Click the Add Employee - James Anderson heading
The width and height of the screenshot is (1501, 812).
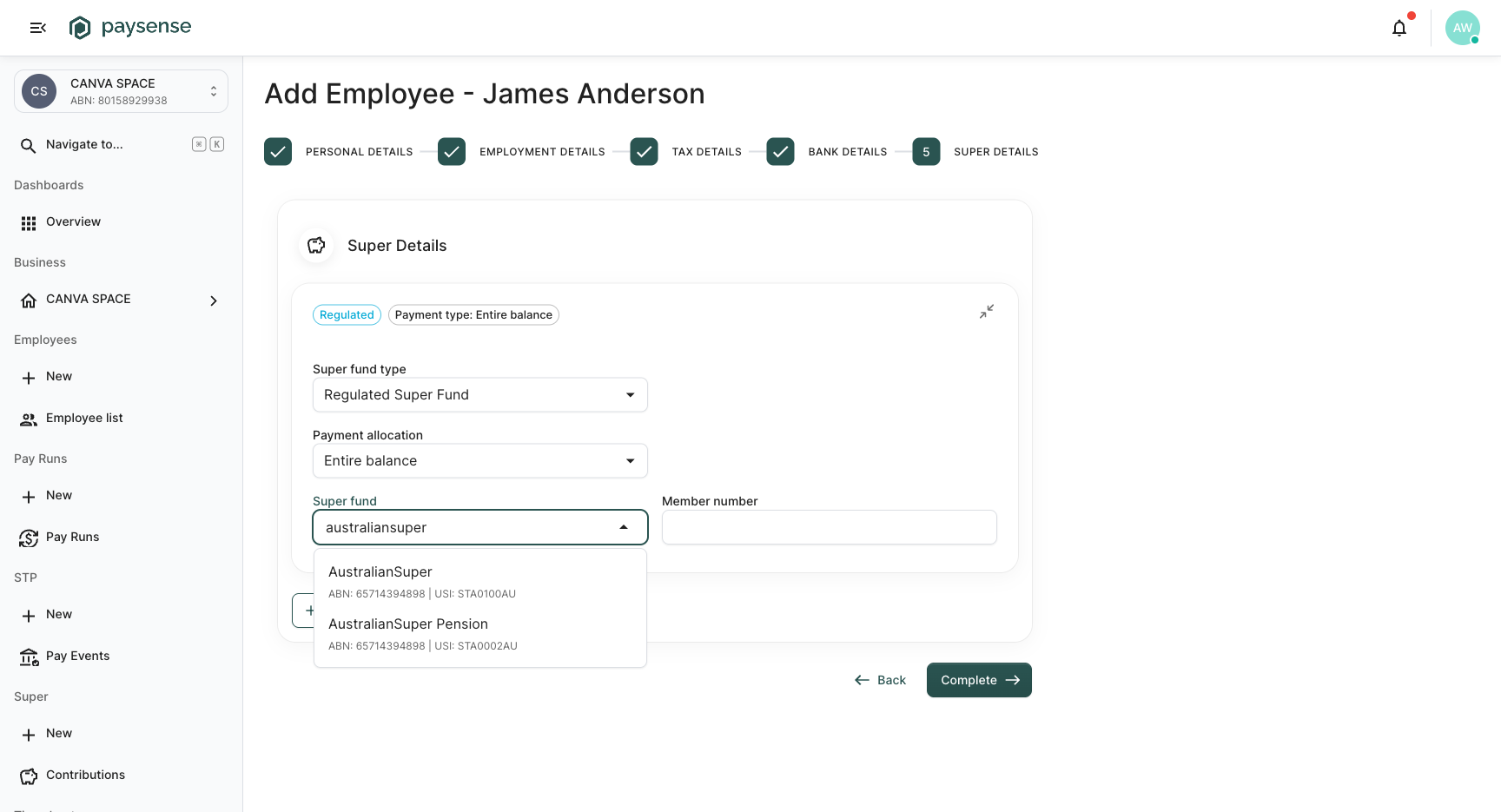485,94
